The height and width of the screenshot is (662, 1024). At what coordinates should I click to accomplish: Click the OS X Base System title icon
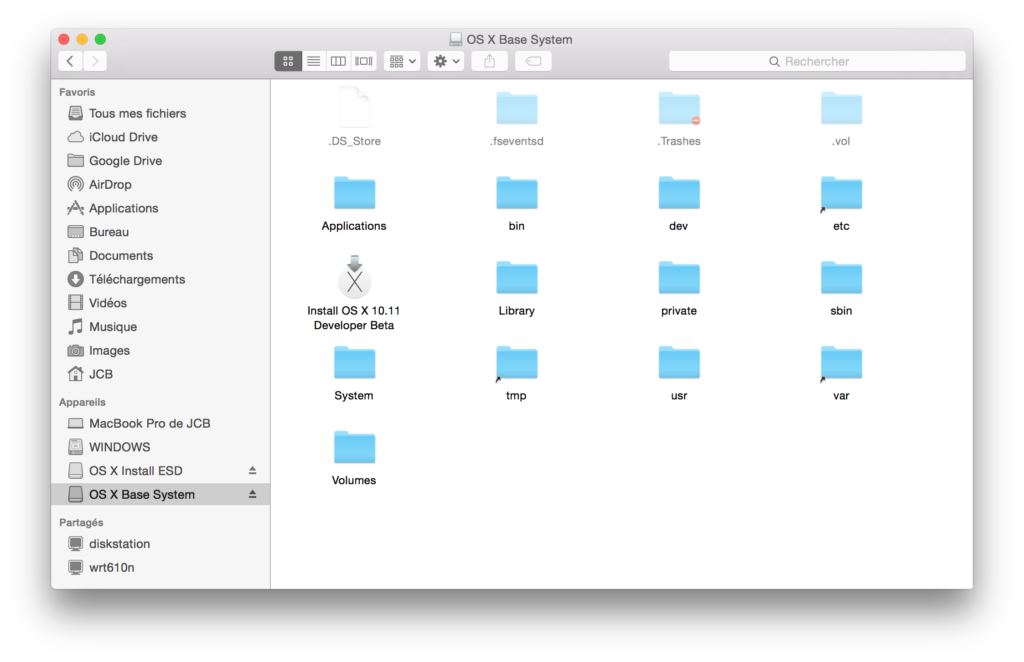pos(456,39)
